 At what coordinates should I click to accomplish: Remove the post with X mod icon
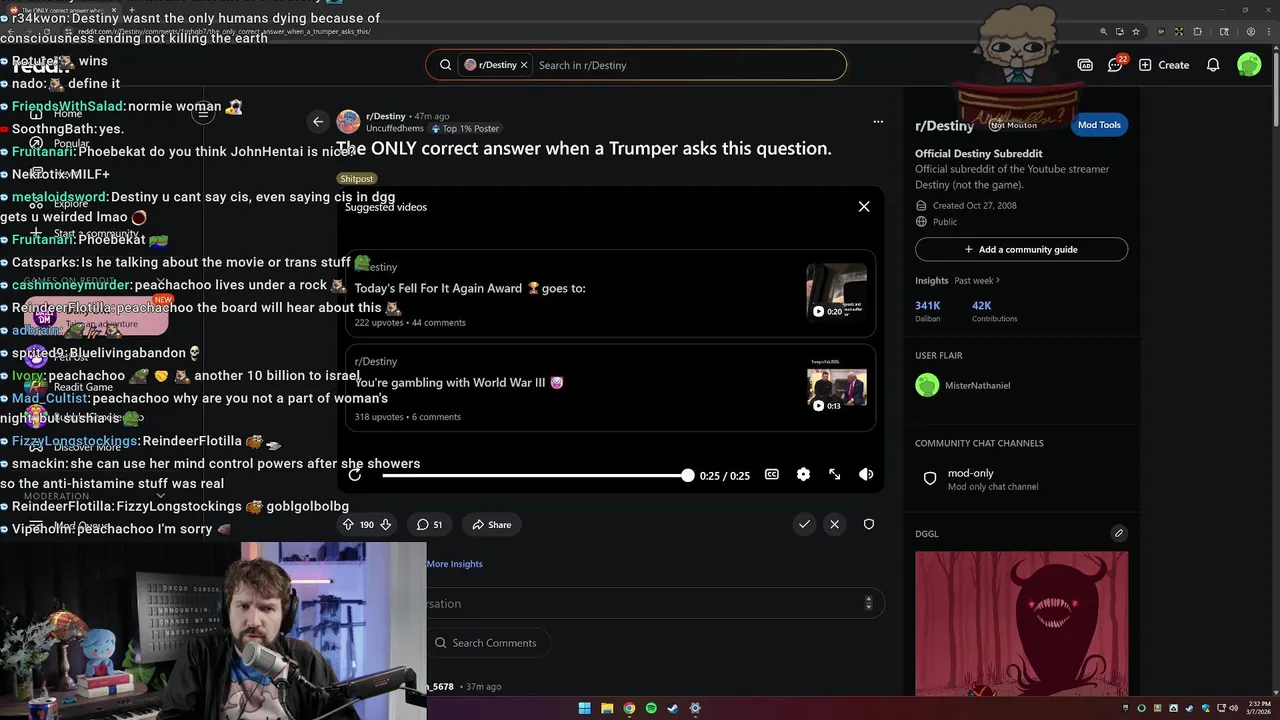(x=834, y=524)
